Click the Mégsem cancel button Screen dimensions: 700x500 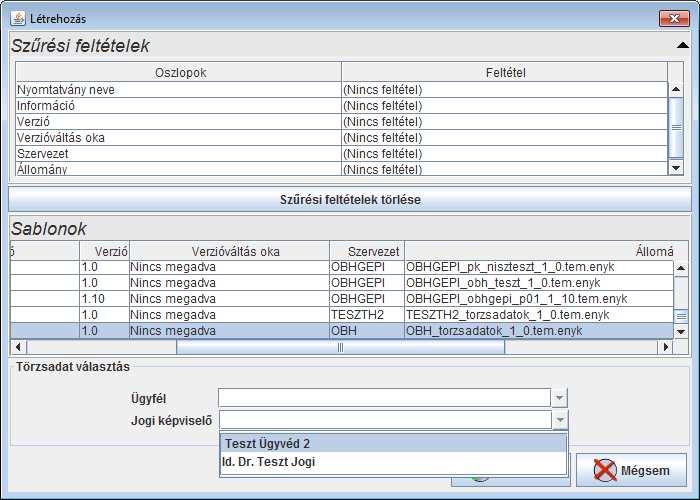(x=631, y=470)
